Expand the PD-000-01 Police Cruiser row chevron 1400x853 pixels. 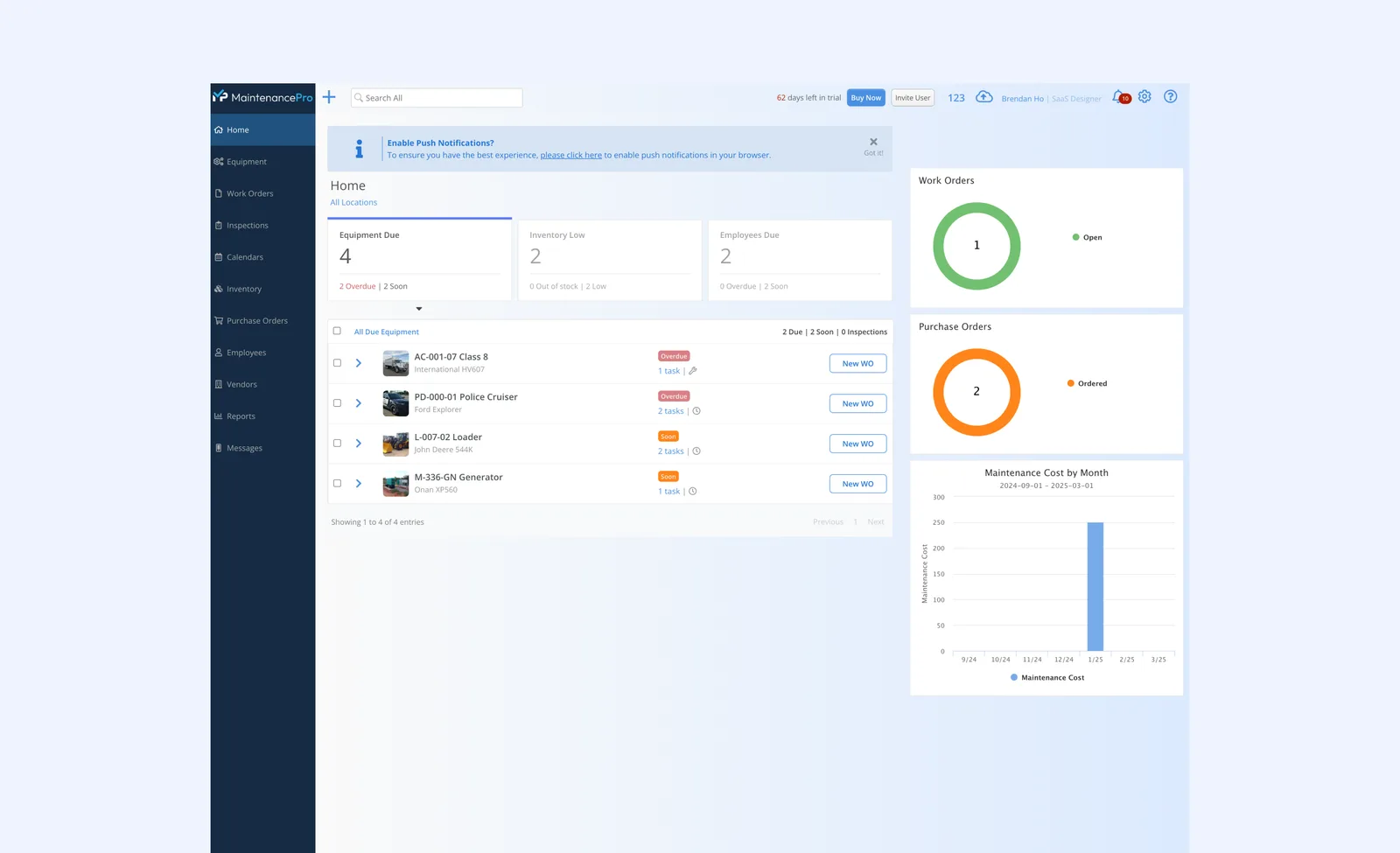(359, 403)
